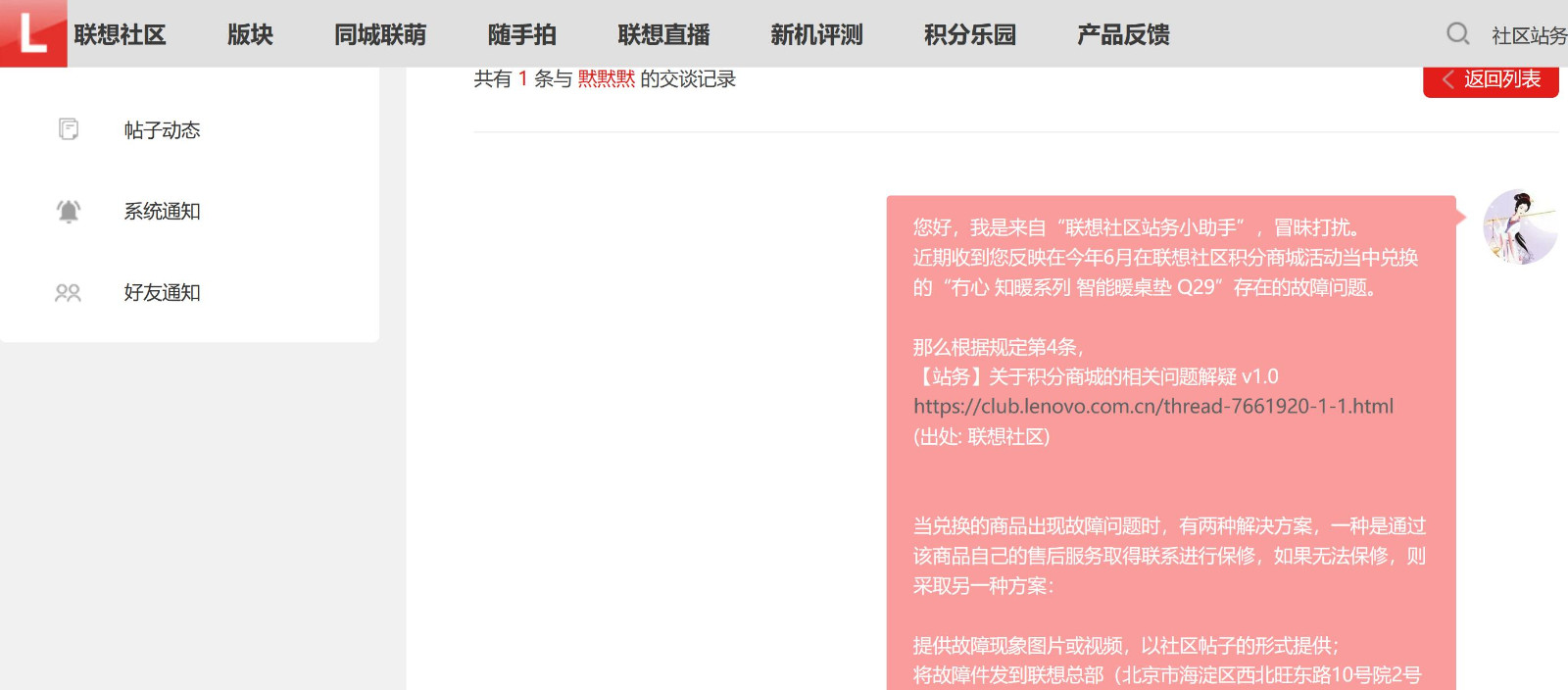Image resolution: width=1568 pixels, height=690 pixels.
Task: Open 默默默 user profile link
Action: click(607, 78)
